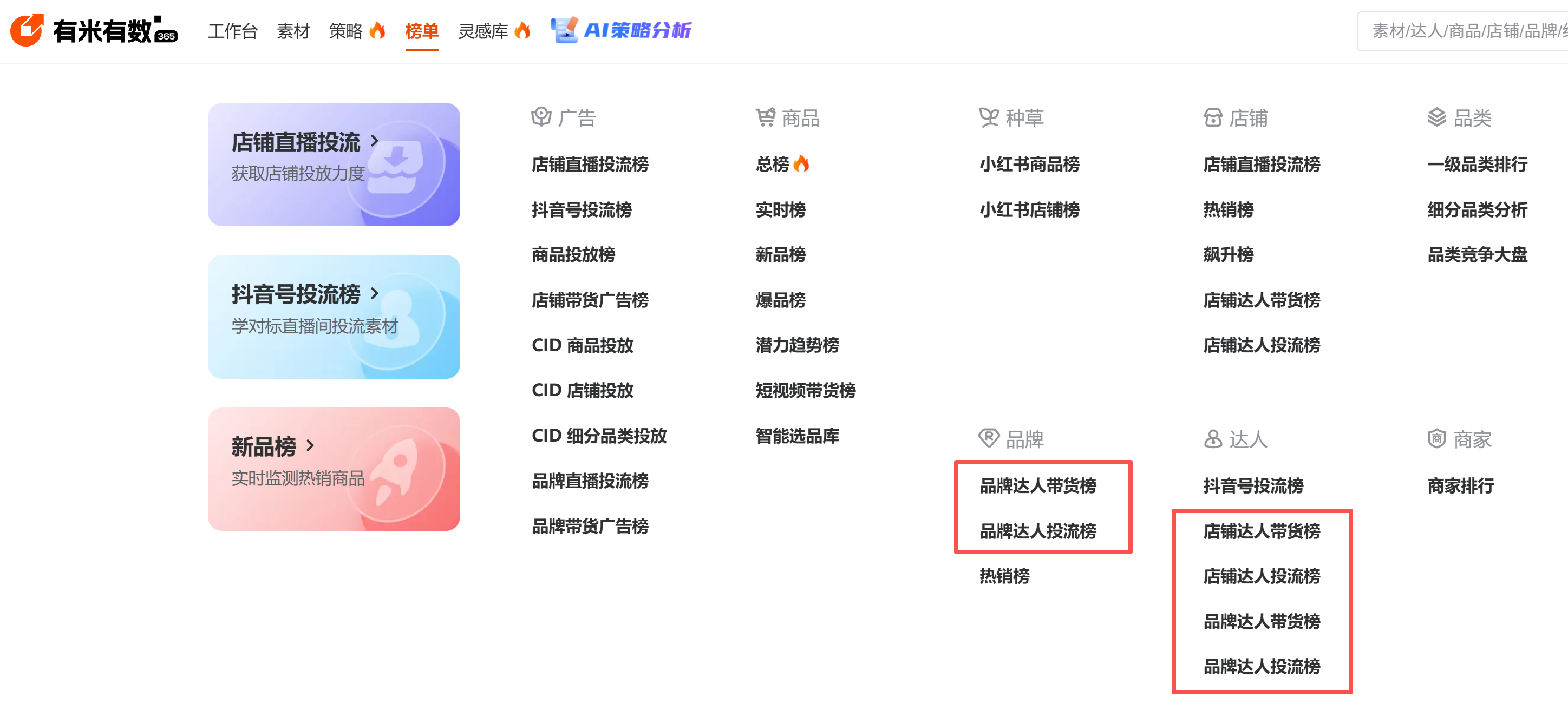1568x710 pixels.
Task: Click the 有米有数 orange logo icon
Action: coord(27,30)
